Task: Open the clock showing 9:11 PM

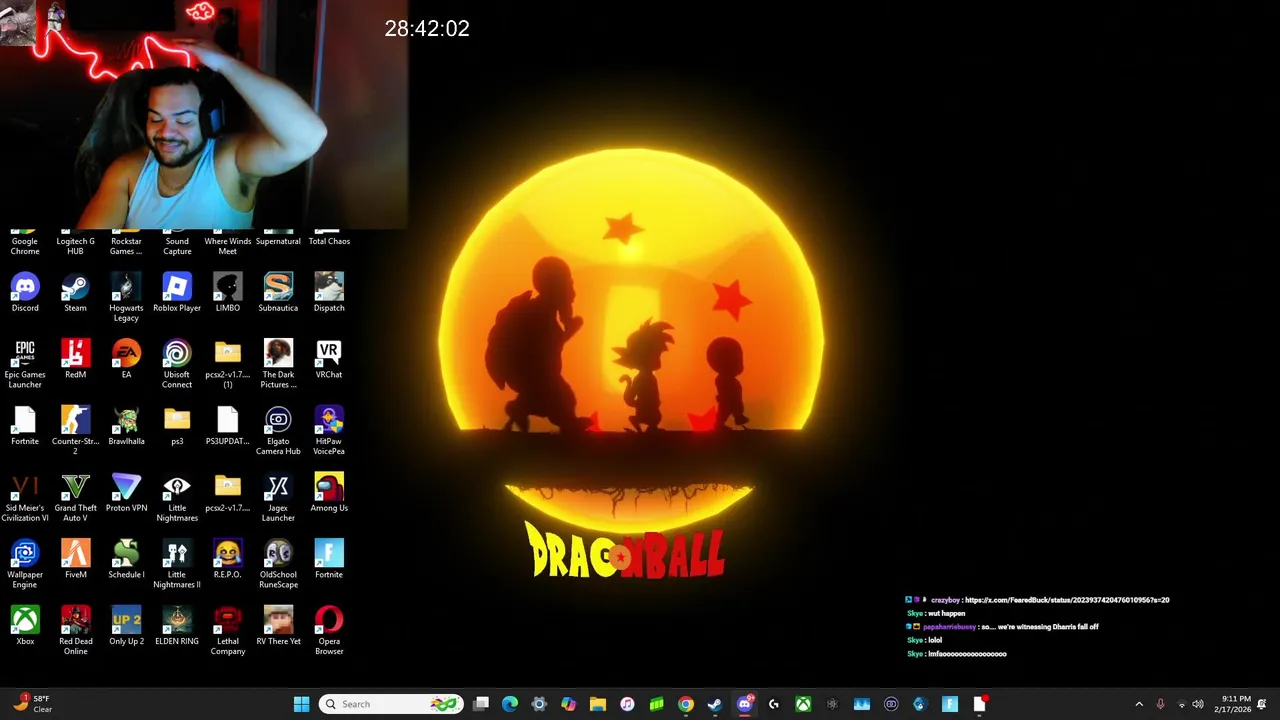Action: click(1232, 704)
